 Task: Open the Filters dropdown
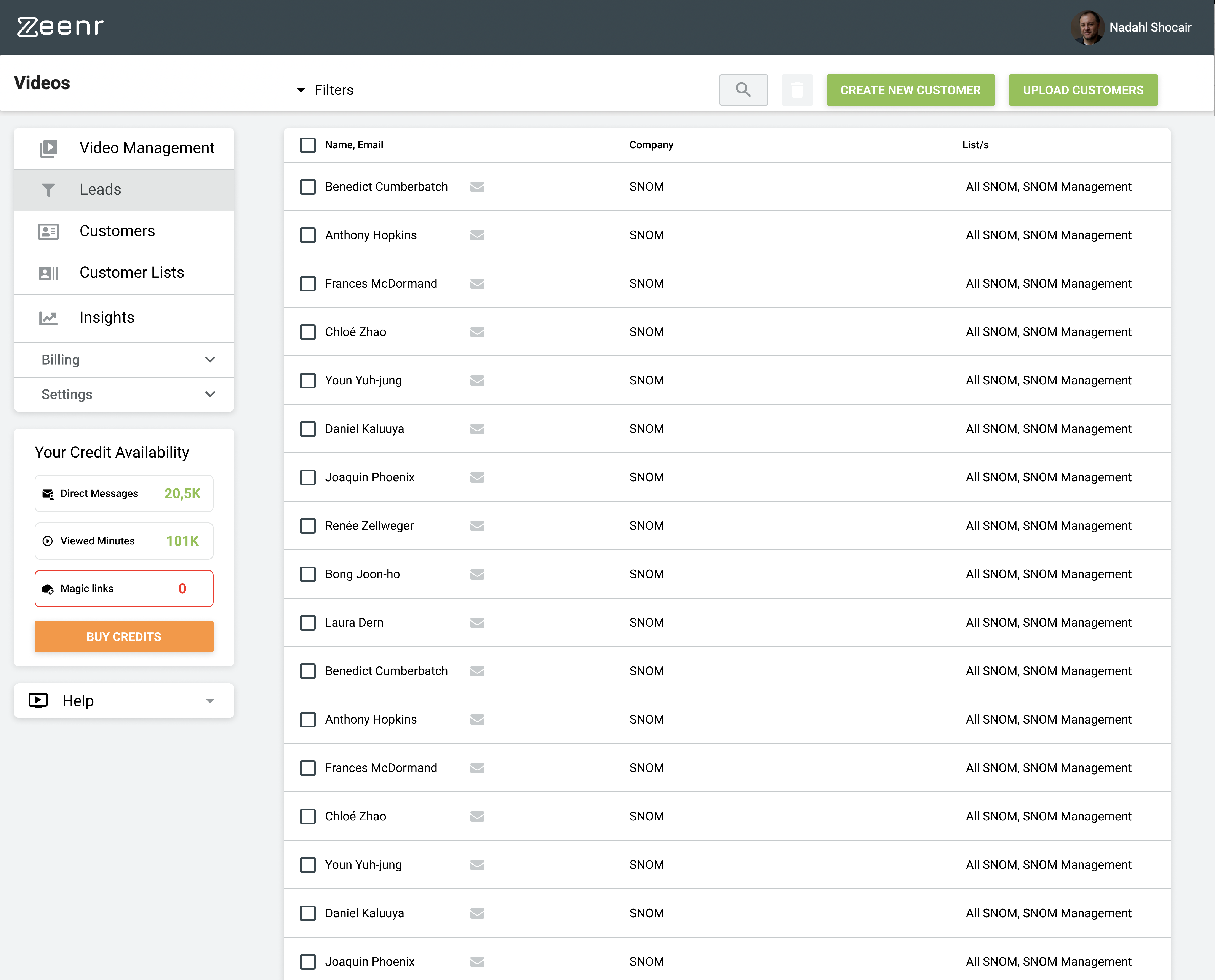[x=325, y=90]
